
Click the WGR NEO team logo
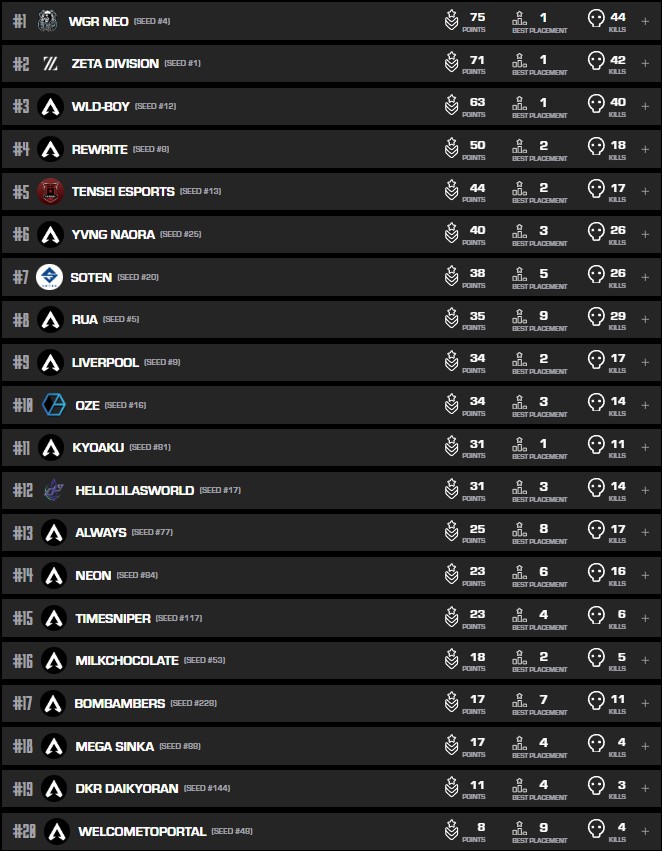pos(48,21)
